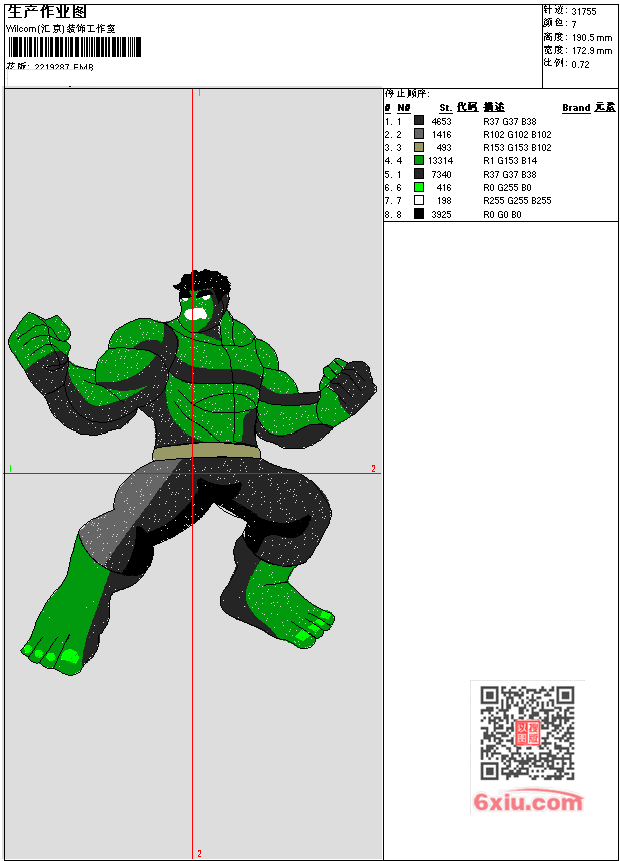Select stitch count 13314
The image size is (620, 861).
click(440, 161)
